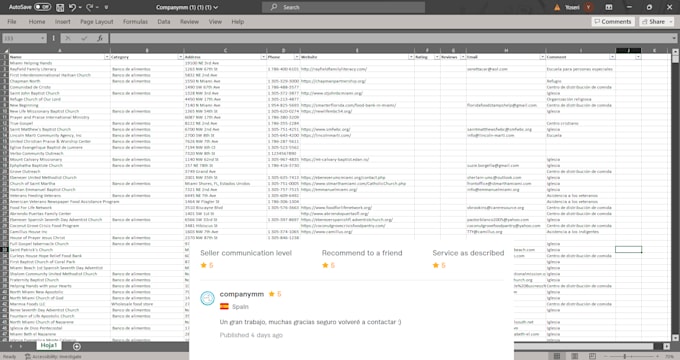The width and height of the screenshot is (680, 360).
Task: Click the Insert Function fx icon
Action: (100, 38)
